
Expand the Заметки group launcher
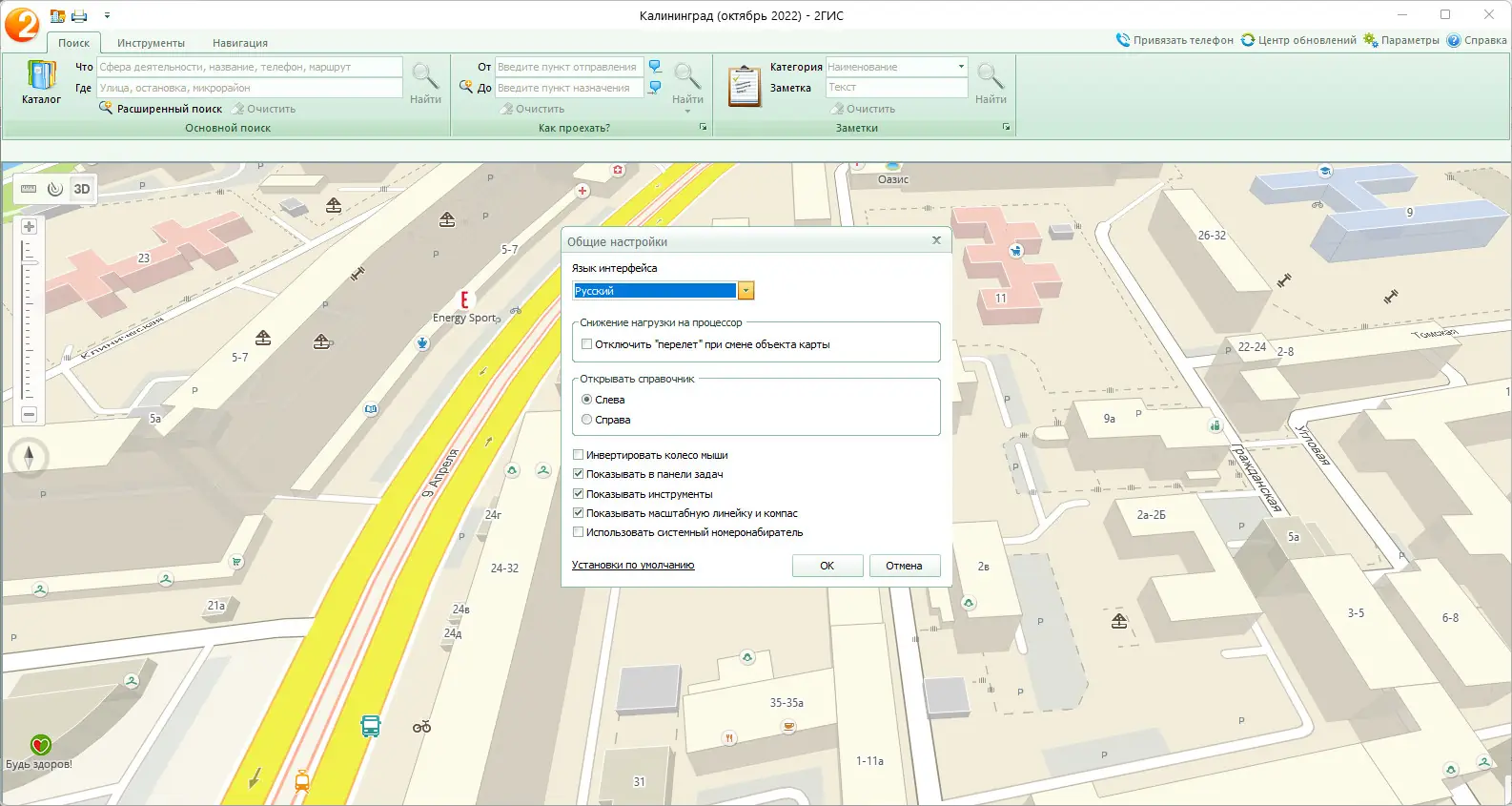[1006, 127]
